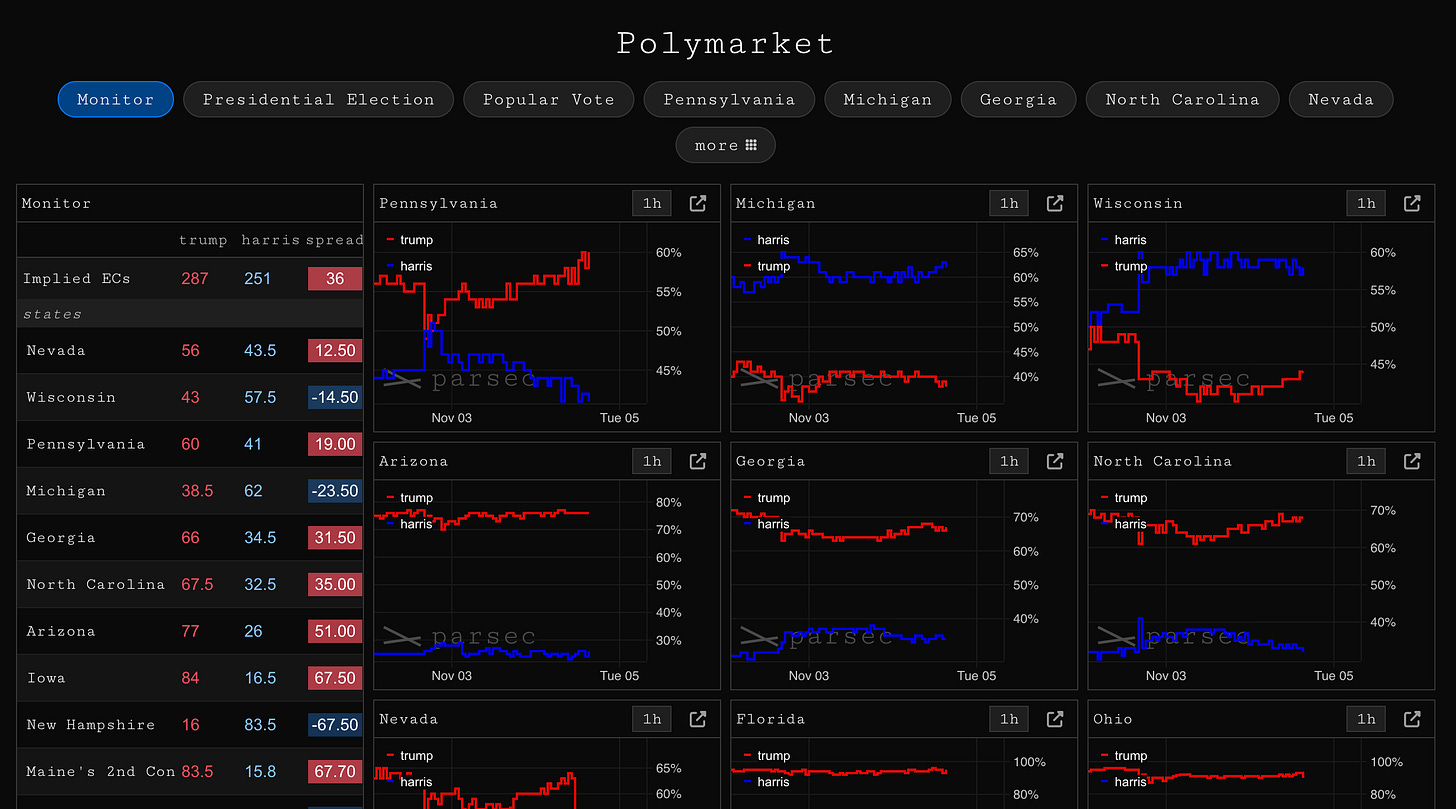The image size is (1456, 809).
Task: Toggle harris series in Michigan legend
Action: (x=767, y=240)
